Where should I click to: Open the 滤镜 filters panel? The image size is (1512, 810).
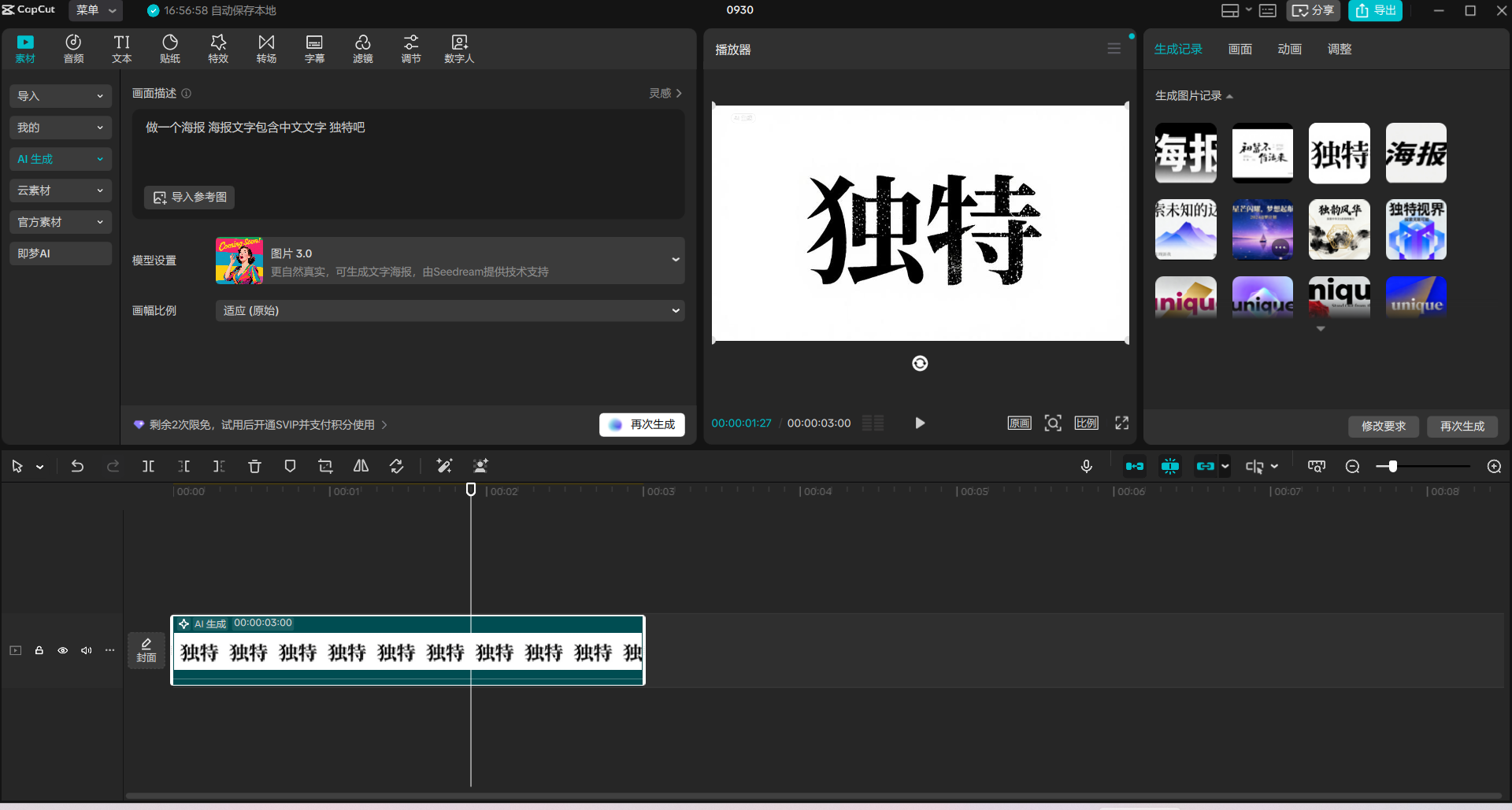point(362,49)
